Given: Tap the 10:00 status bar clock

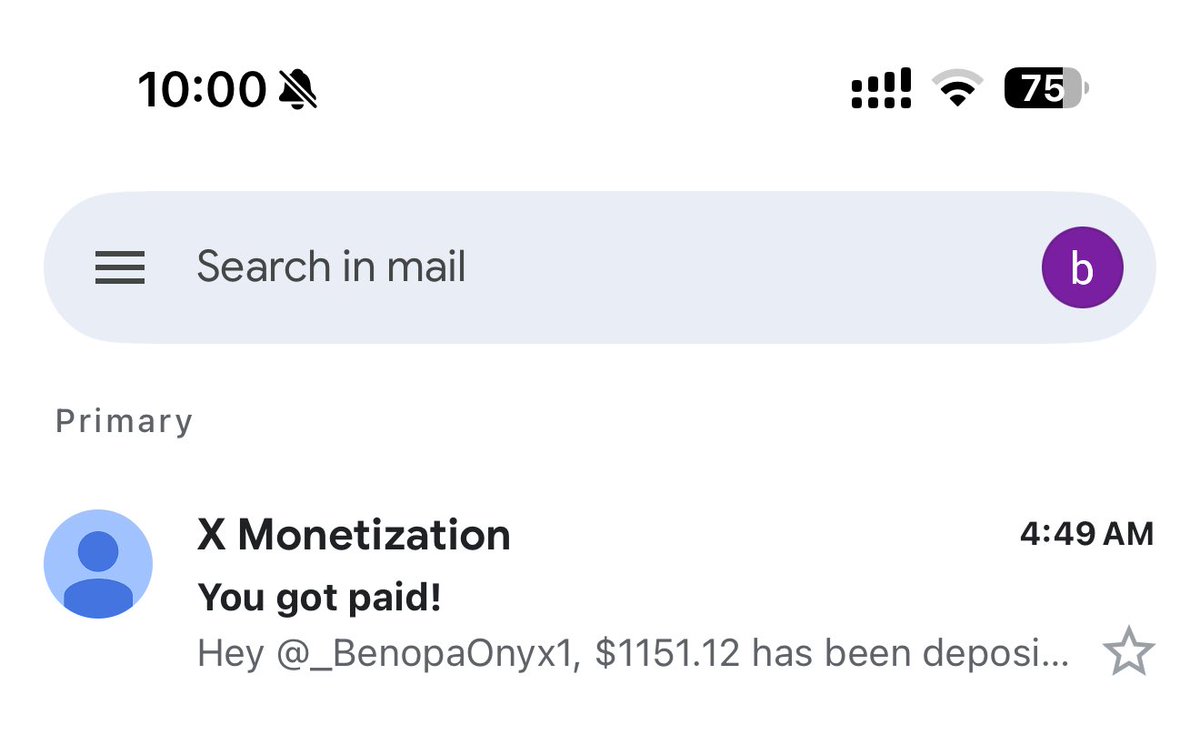Looking at the screenshot, I should 203,91.
